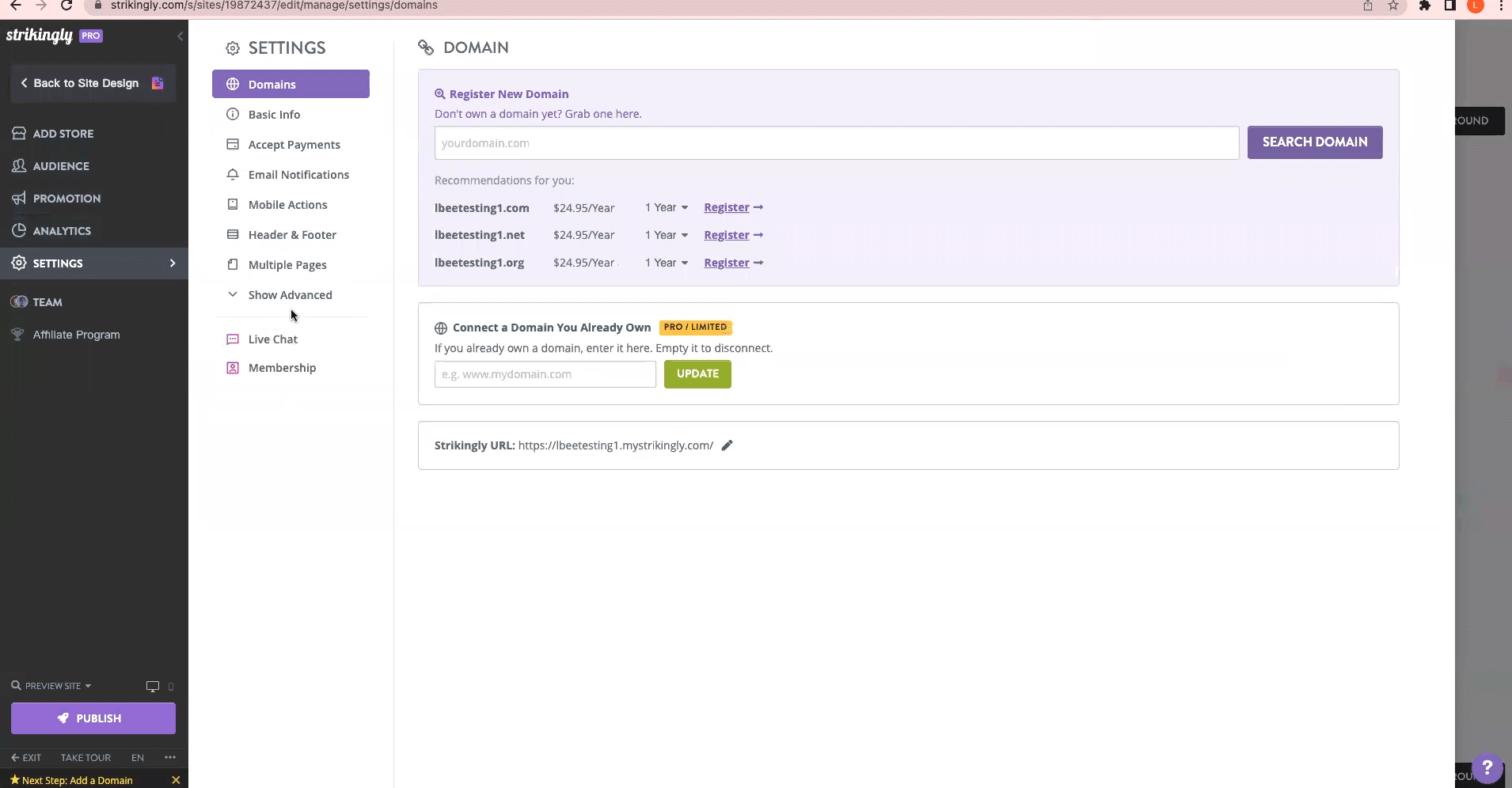The image size is (1512, 788).
Task: Click the Strikingly logo
Action: [x=40, y=36]
